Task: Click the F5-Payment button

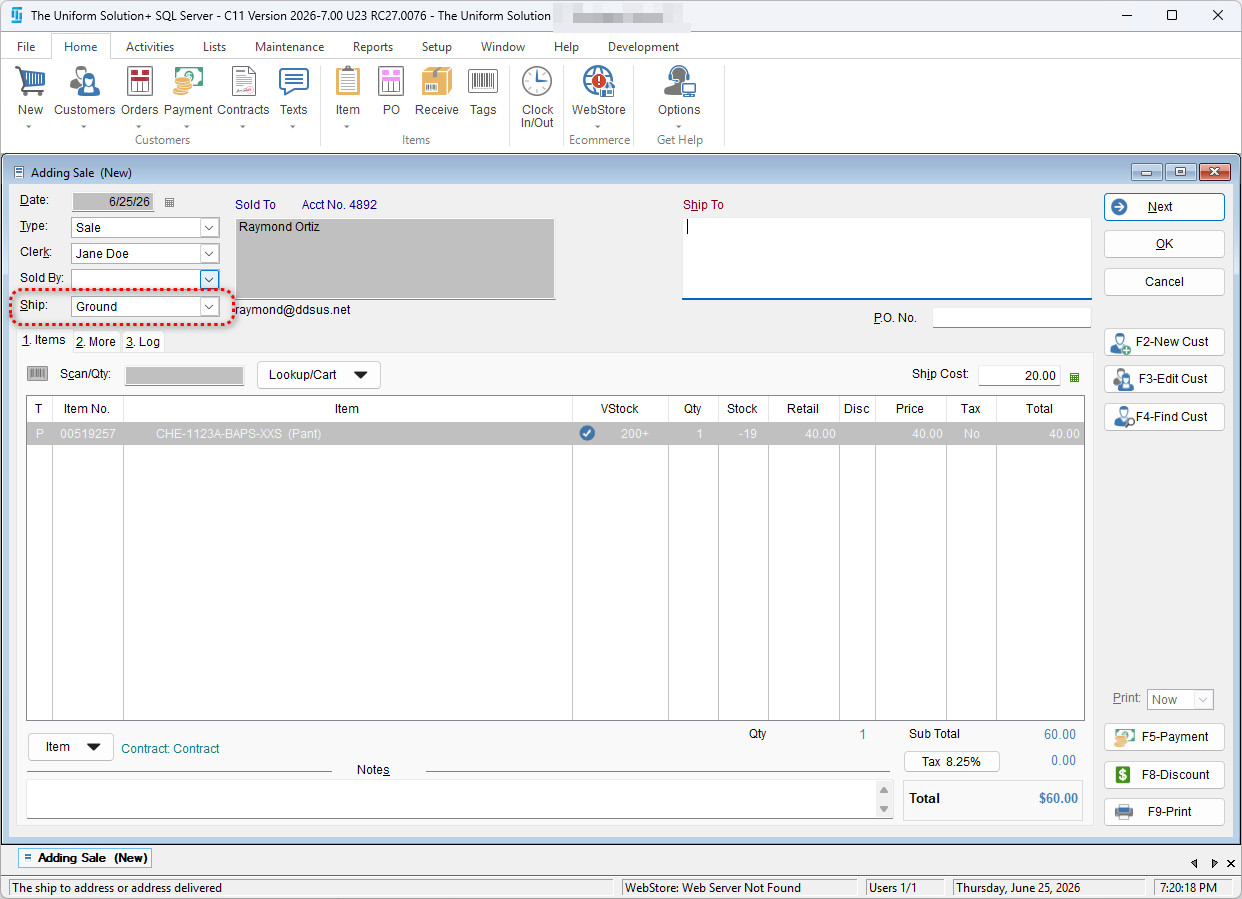Action: tap(1164, 737)
